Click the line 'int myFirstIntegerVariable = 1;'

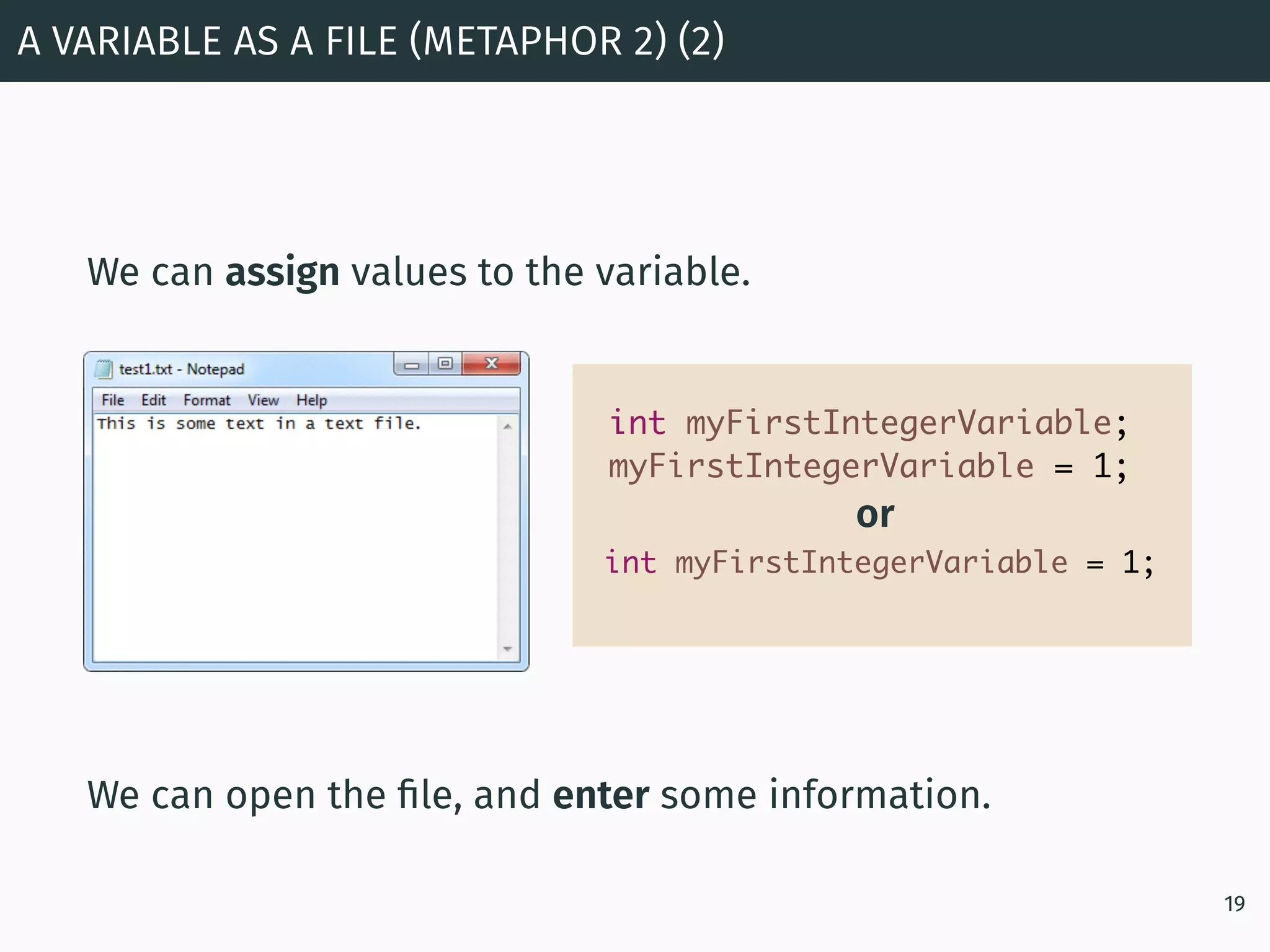coord(879,563)
